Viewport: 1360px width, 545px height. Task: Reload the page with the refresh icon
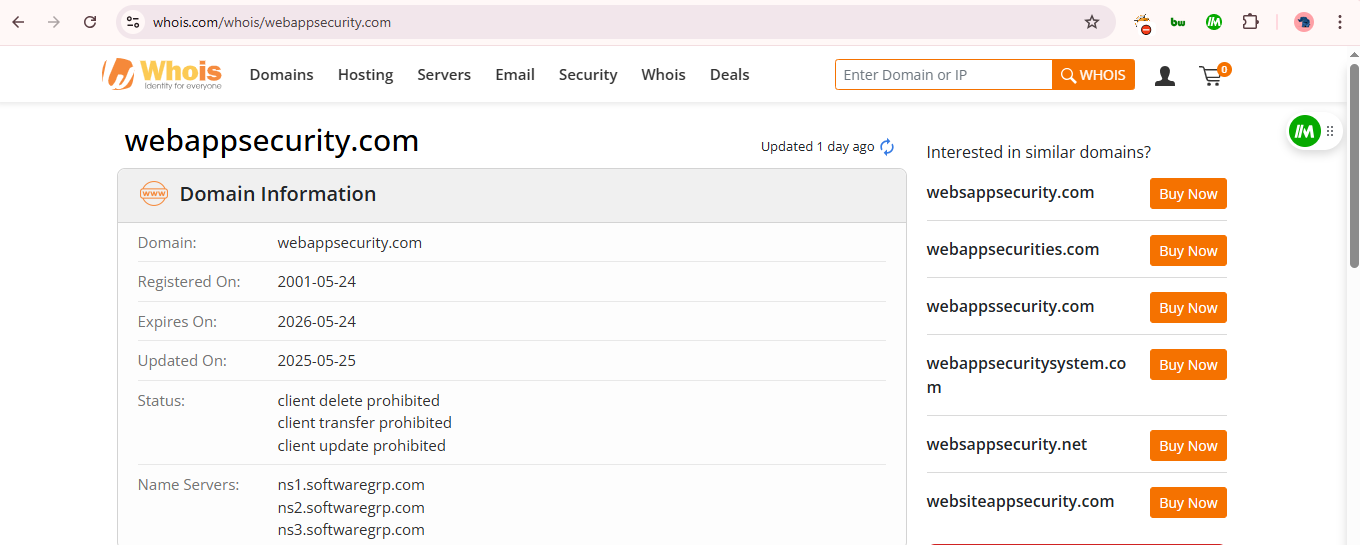point(90,22)
